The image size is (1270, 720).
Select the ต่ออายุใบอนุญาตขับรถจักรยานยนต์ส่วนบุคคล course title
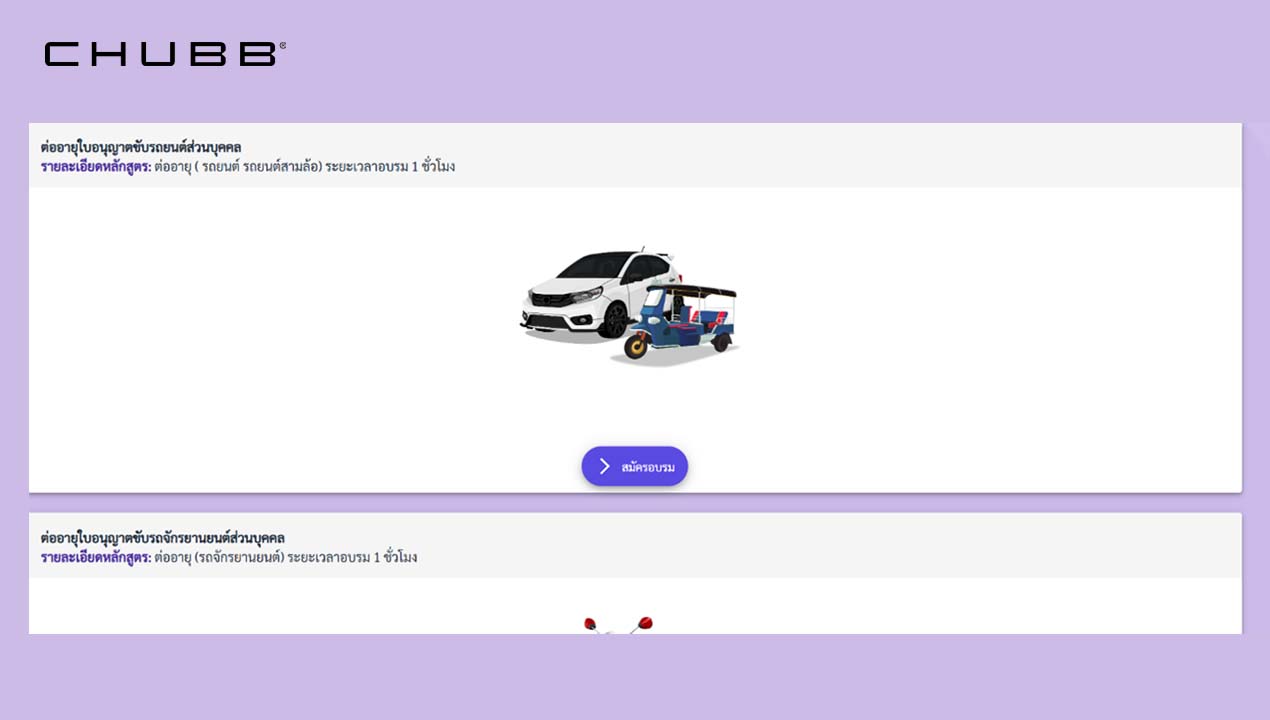[163, 538]
